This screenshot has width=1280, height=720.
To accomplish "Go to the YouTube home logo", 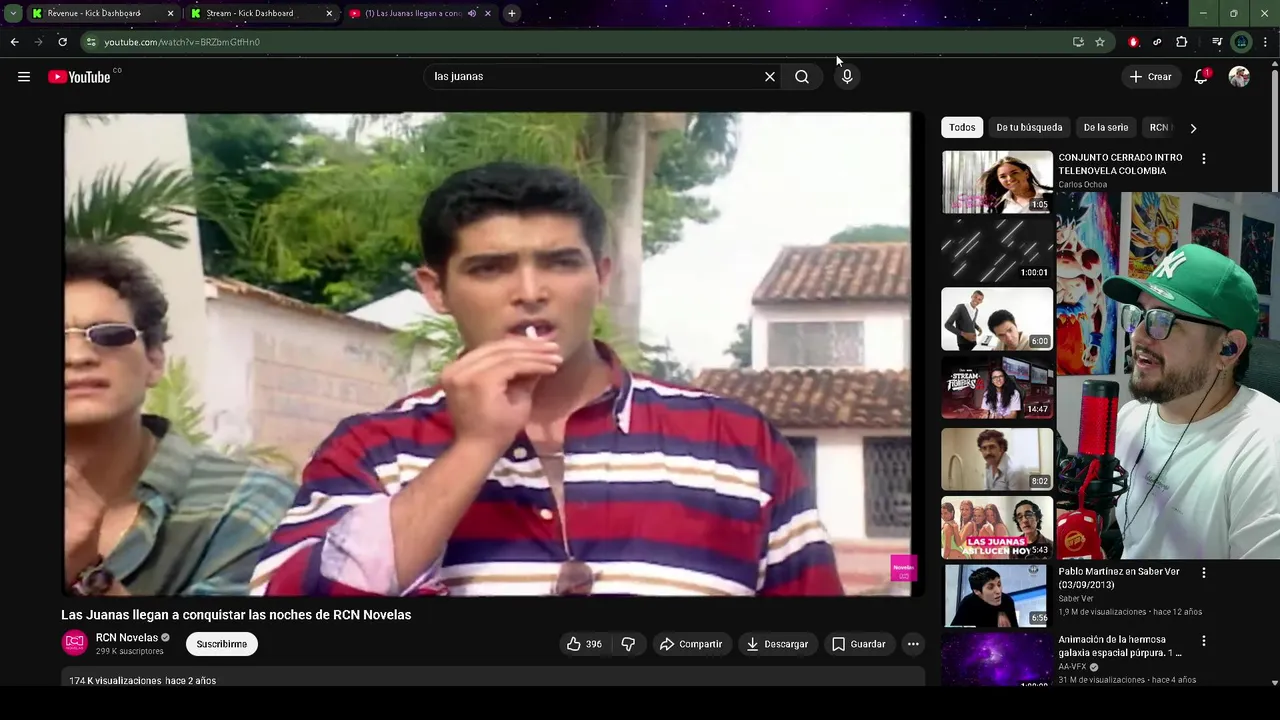I will pos(79,77).
